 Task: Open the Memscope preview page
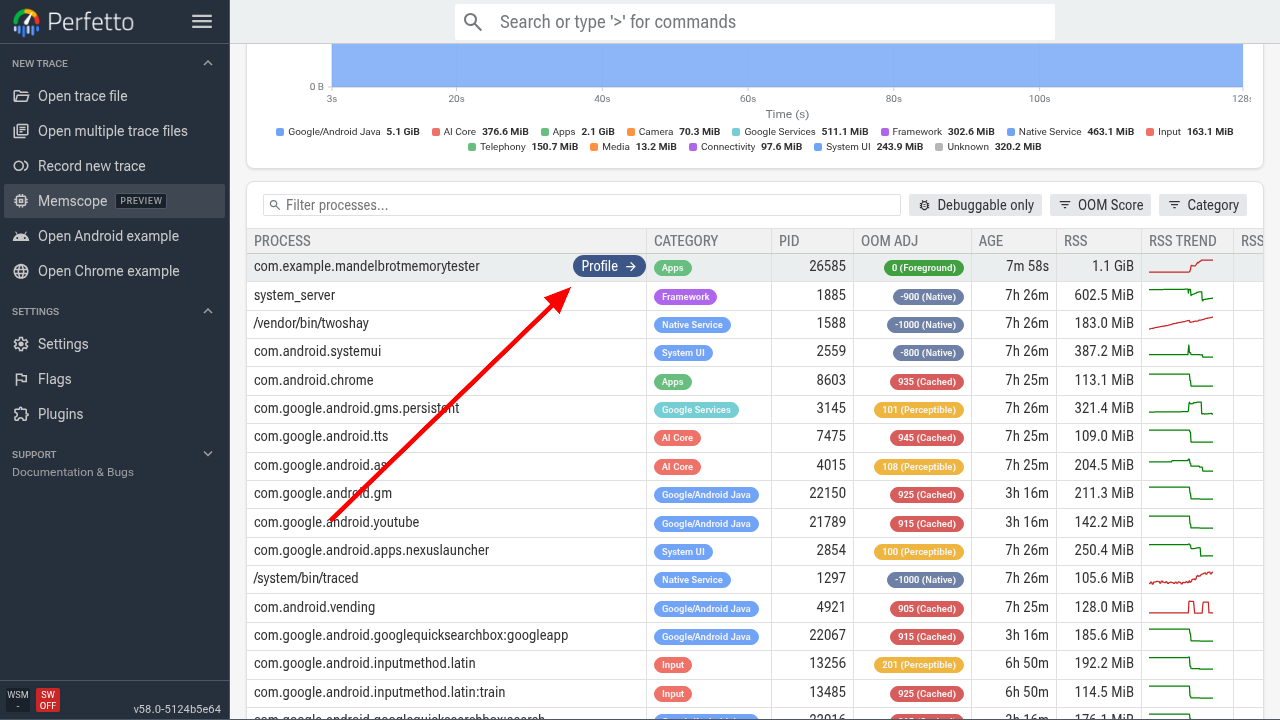click(x=114, y=201)
